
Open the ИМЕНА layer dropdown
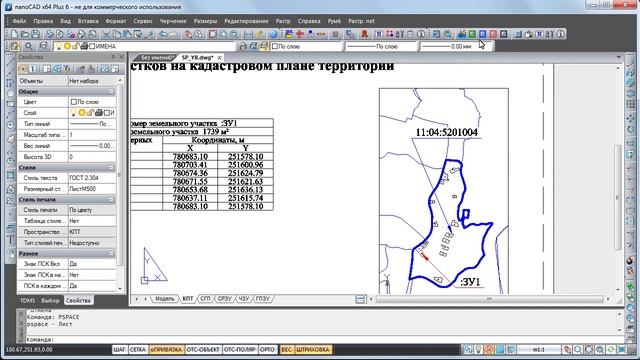click(x=145, y=47)
